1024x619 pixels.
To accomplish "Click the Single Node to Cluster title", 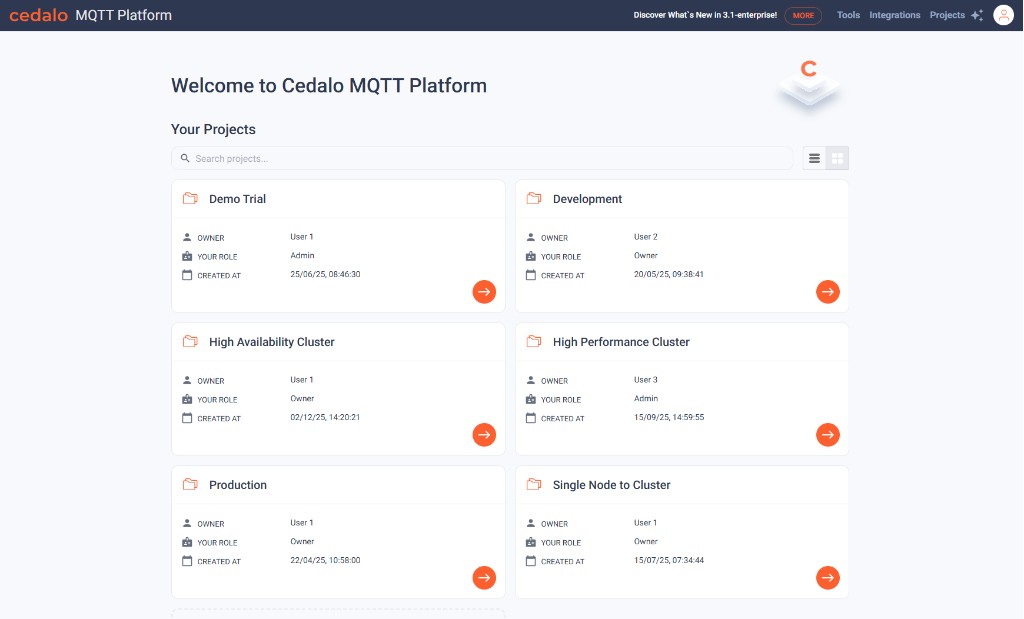I will tap(611, 485).
